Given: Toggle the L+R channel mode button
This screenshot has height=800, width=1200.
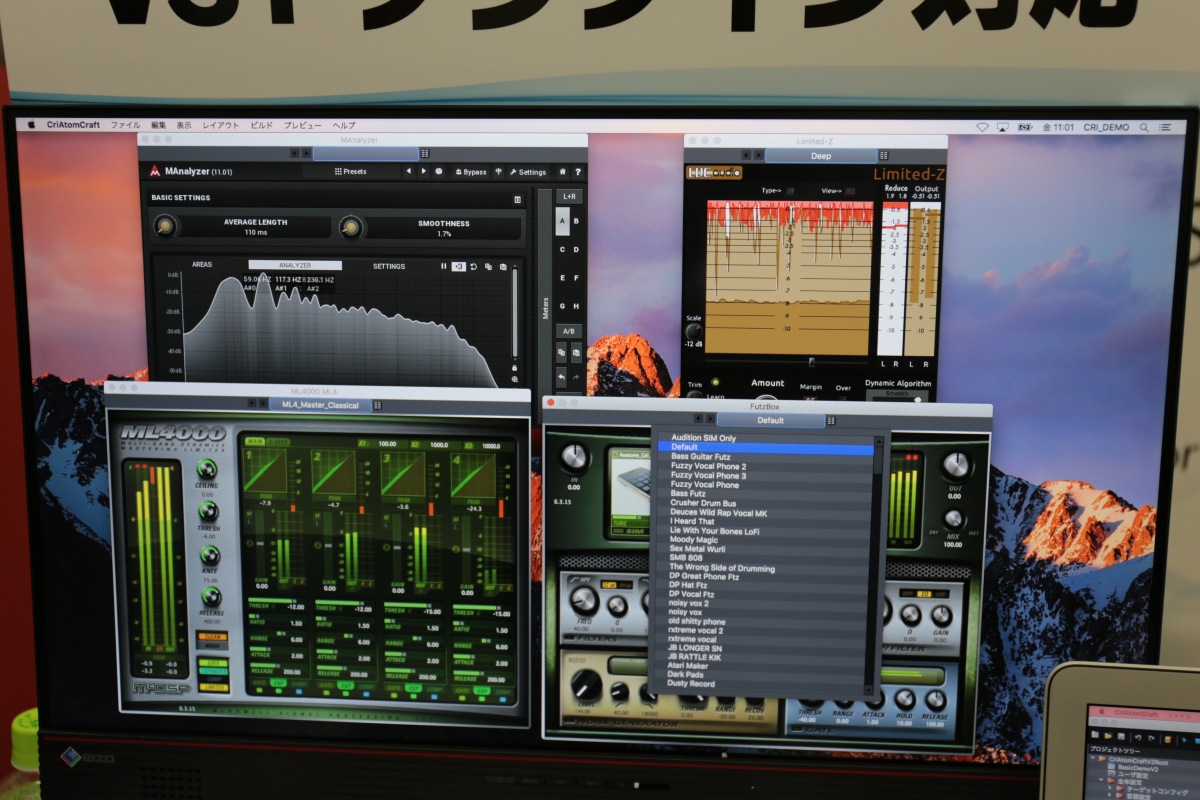Looking at the screenshot, I should 568,197.
